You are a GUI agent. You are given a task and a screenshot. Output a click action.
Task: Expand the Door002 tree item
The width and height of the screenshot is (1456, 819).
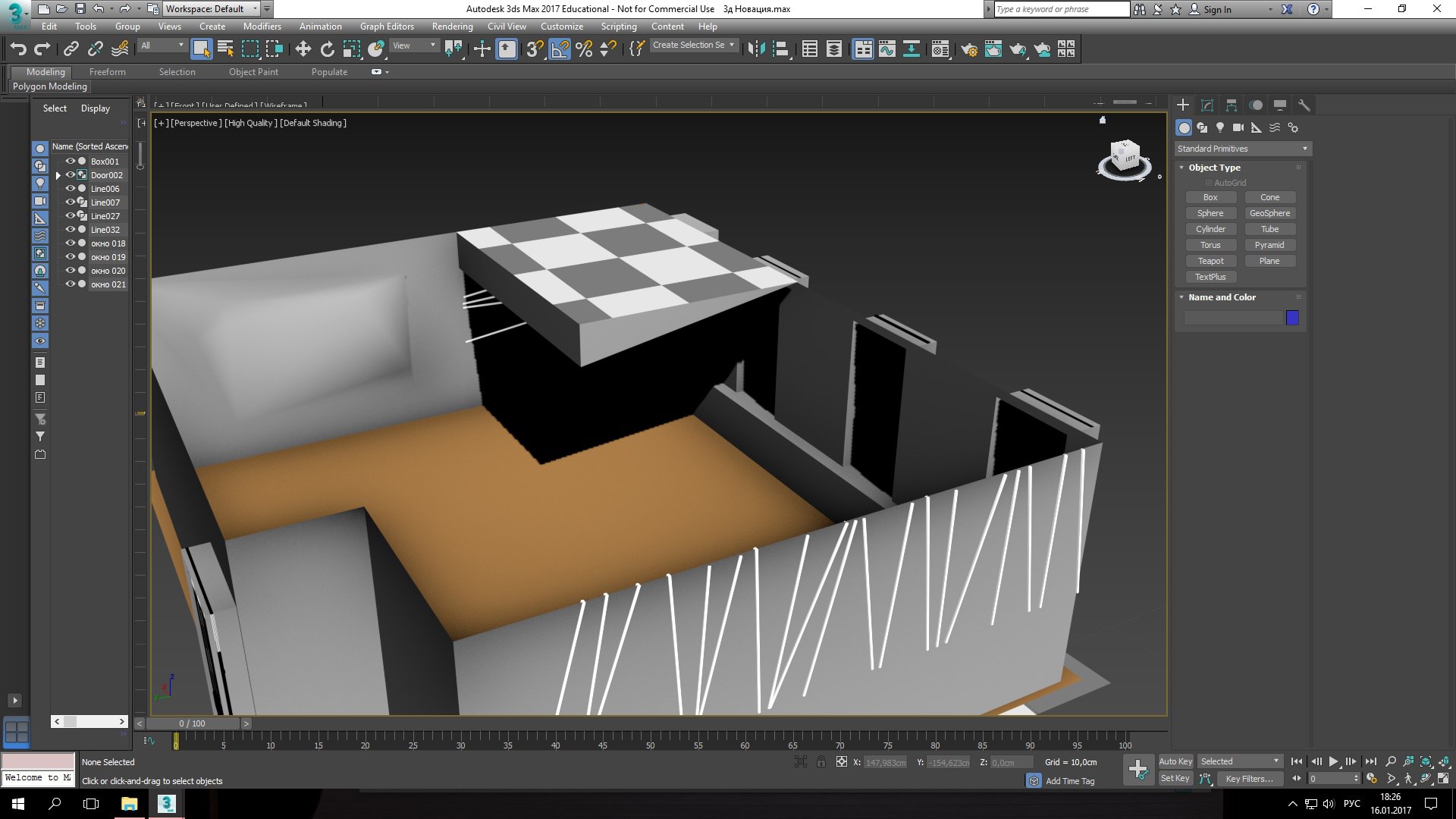point(58,175)
